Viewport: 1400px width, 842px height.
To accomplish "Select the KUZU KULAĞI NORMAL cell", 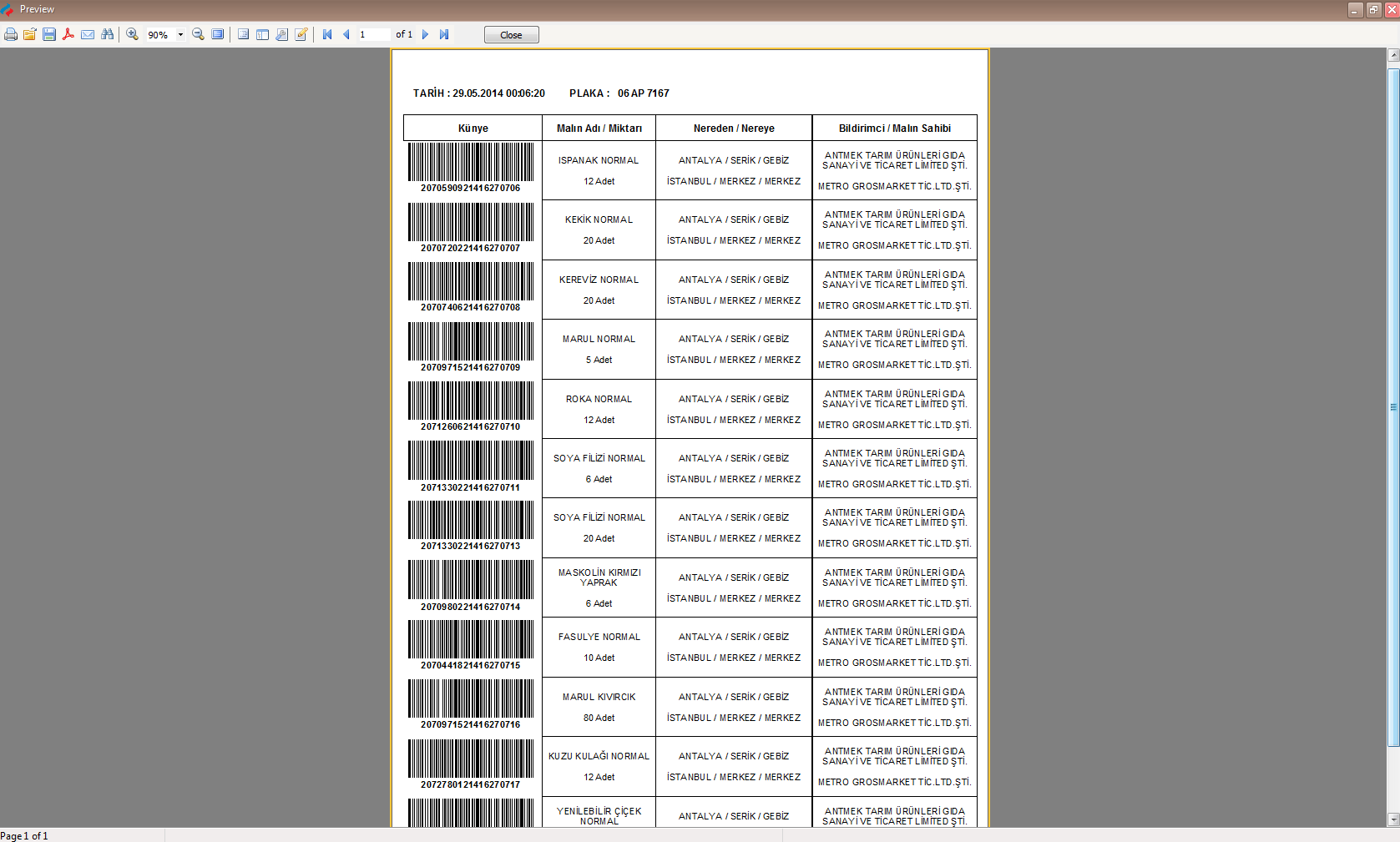I will (x=599, y=766).
